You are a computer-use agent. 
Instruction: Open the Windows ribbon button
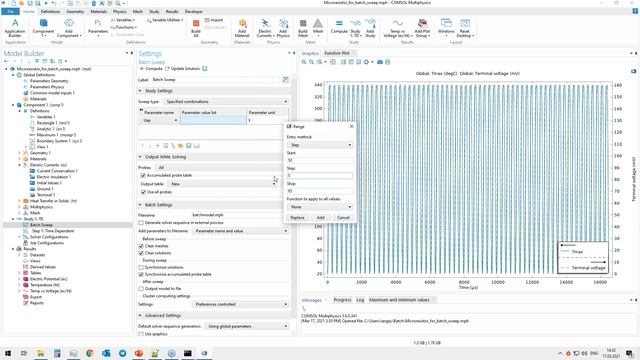pyautogui.click(x=446, y=28)
